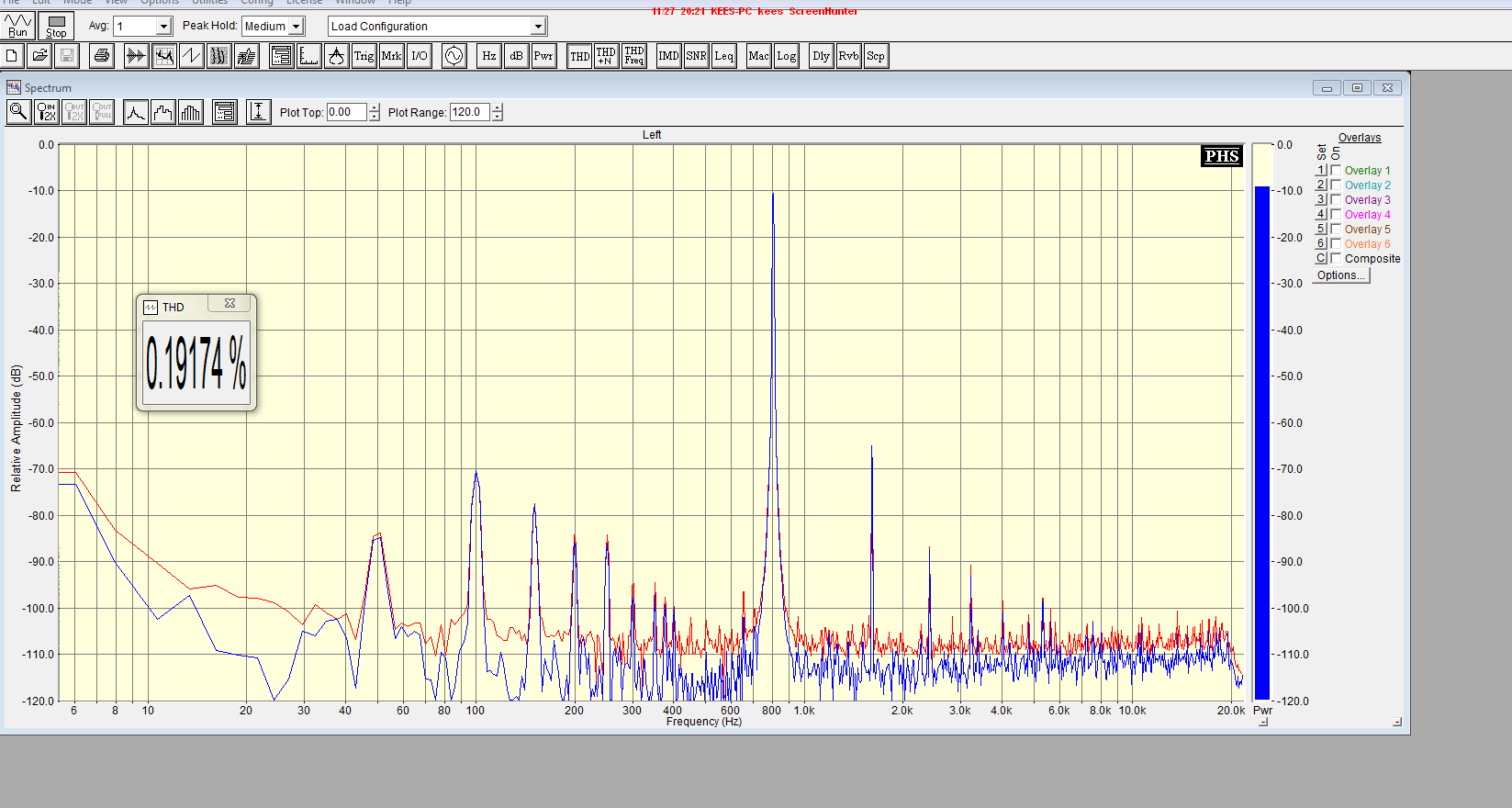Open the Time Series view icon
The width and height of the screenshot is (1512, 808).
(x=137, y=56)
